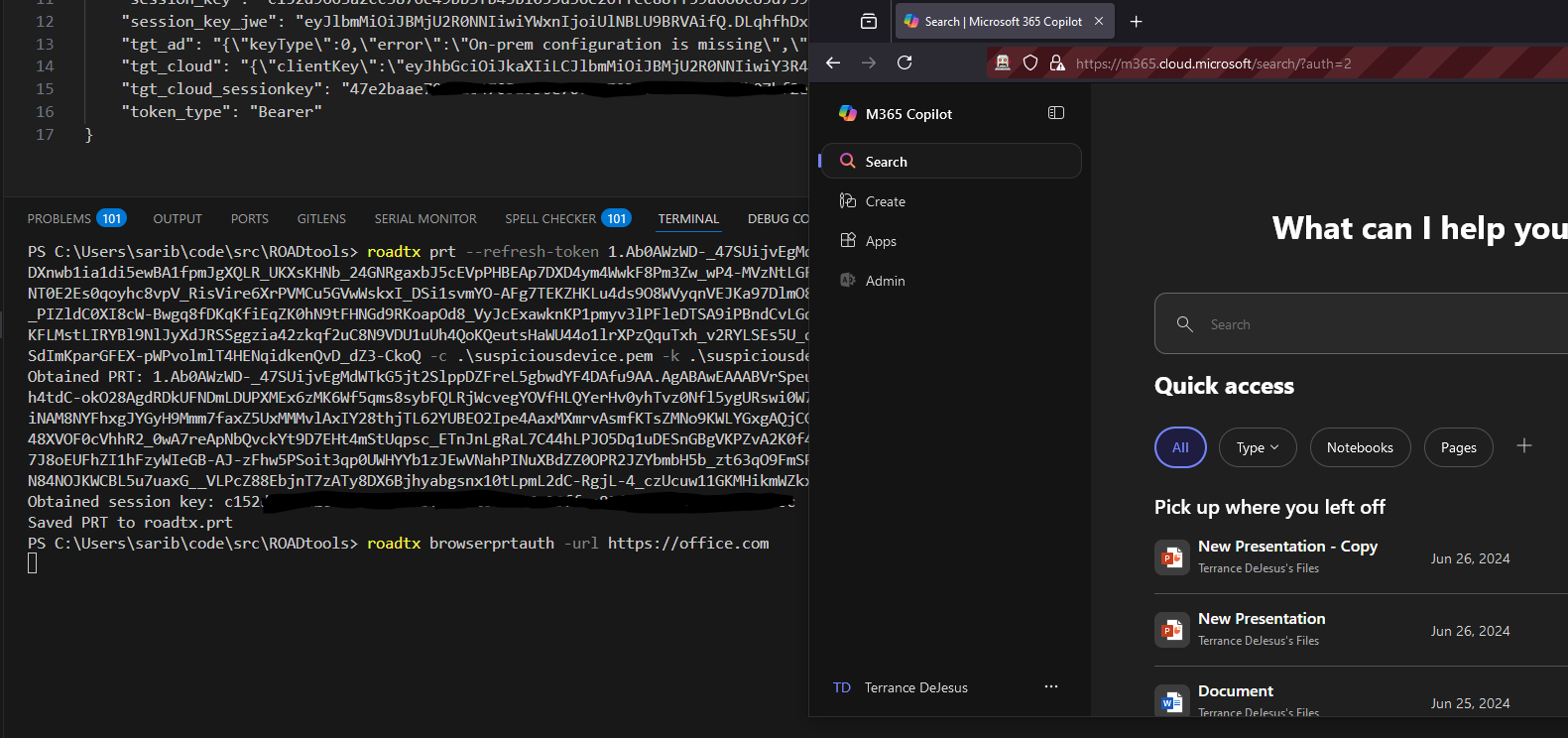
Task: Open Terrance DeJesus account options menu
Action: (1050, 686)
